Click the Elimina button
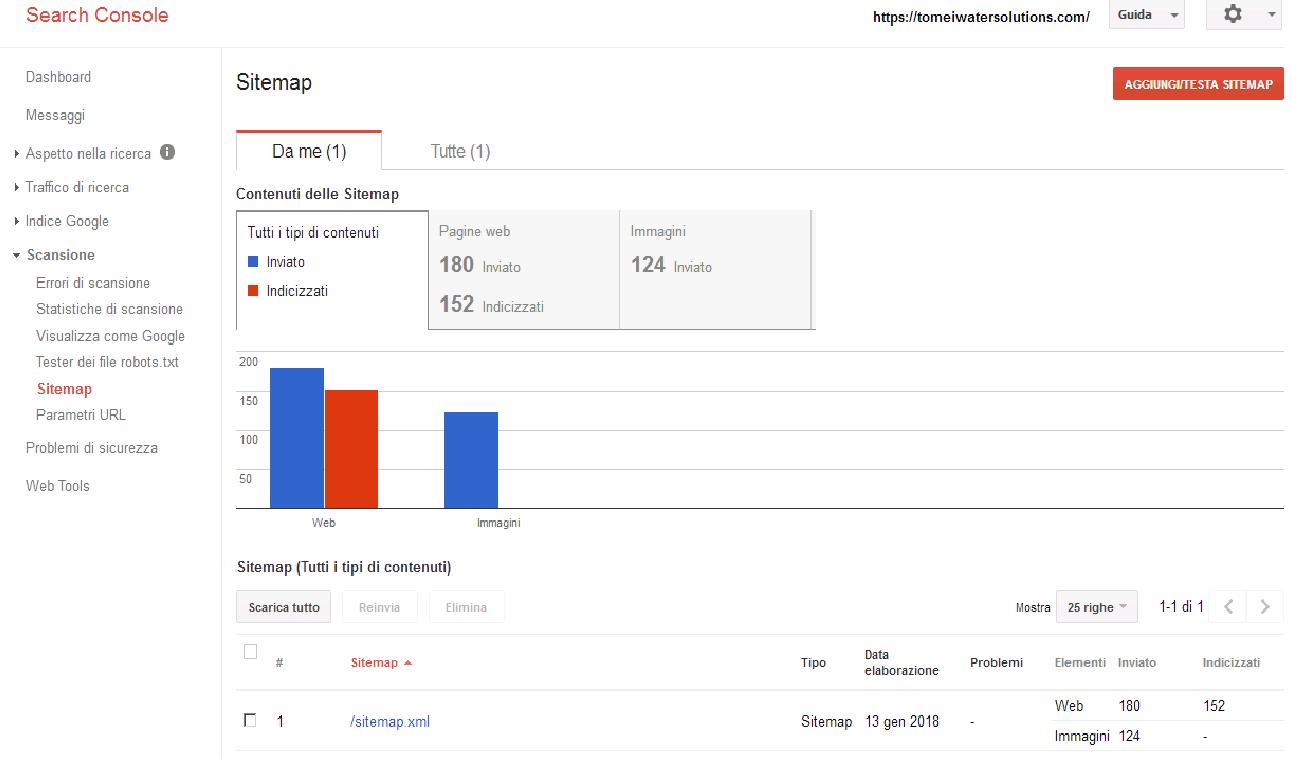Image resolution: width=1292 pixels, height=759 pixels. click(467, 607)
